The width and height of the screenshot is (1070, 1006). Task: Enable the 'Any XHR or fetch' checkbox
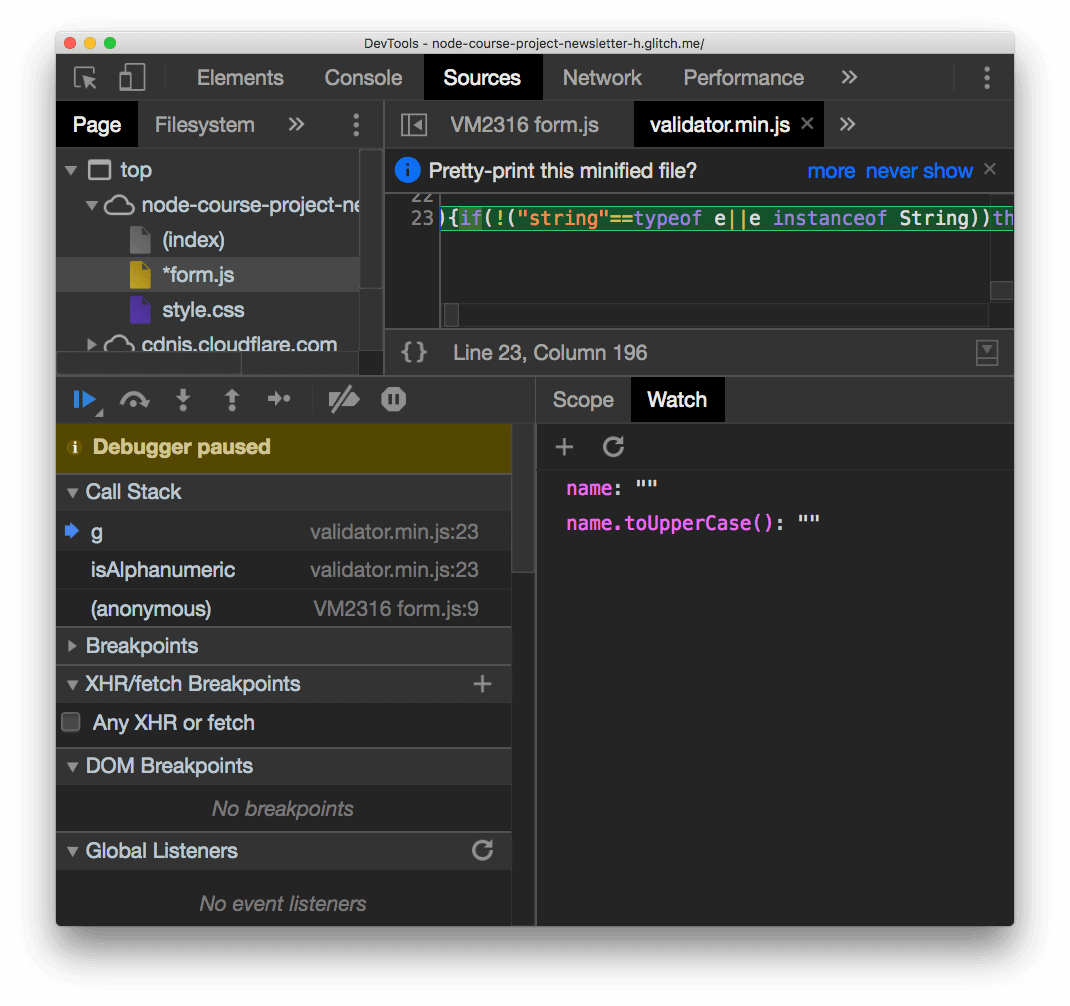(71, 722)
